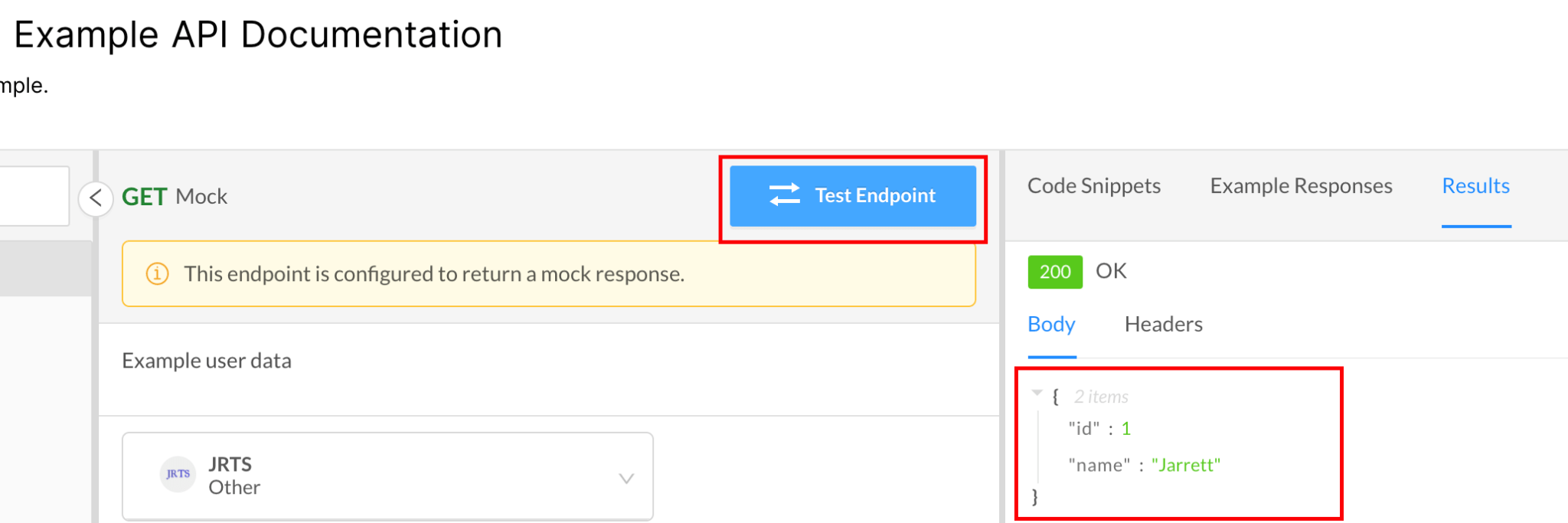
Task: Click the GET Mock endpoint title
Action: click(x=175, y=197)
